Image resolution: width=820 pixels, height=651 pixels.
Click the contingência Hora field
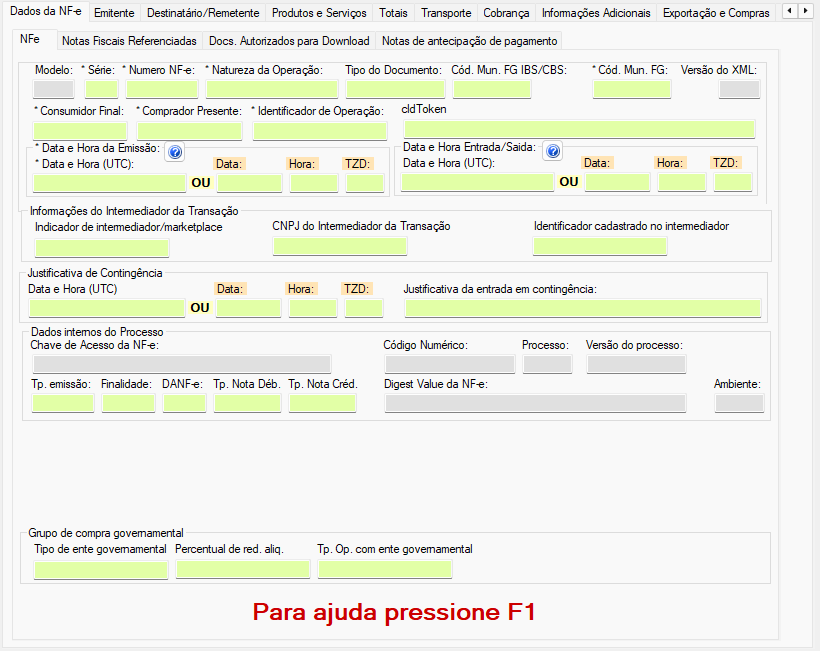click(313, 309)
